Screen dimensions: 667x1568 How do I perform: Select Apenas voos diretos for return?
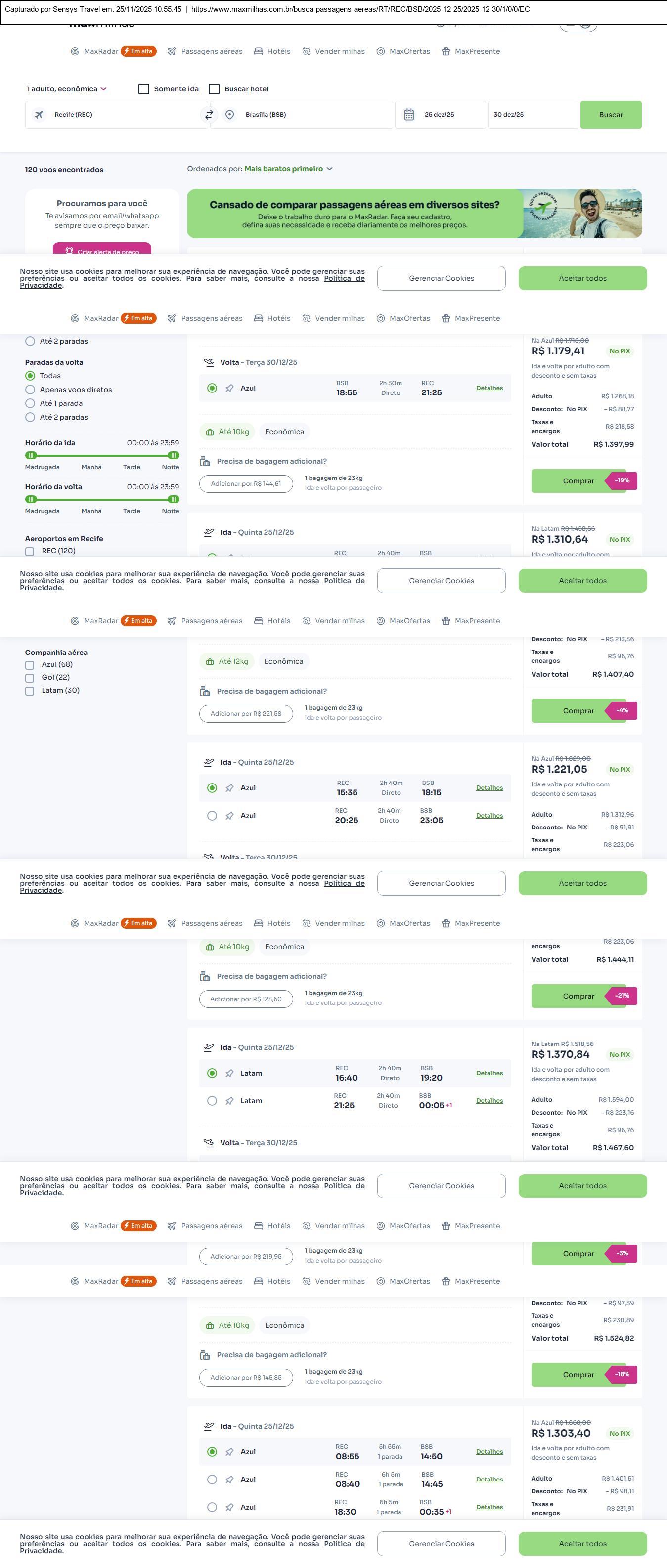30,390
